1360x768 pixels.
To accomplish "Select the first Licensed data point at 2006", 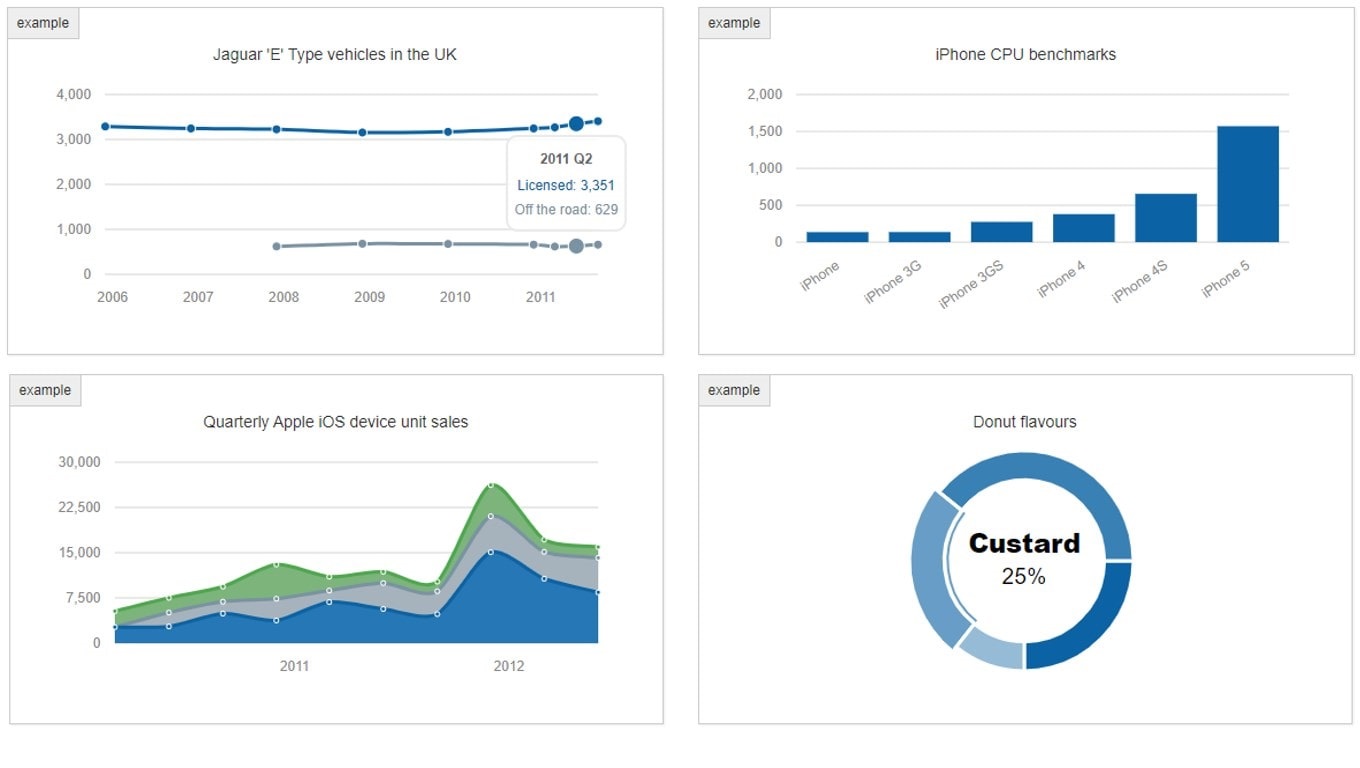I will click(105, 126).
